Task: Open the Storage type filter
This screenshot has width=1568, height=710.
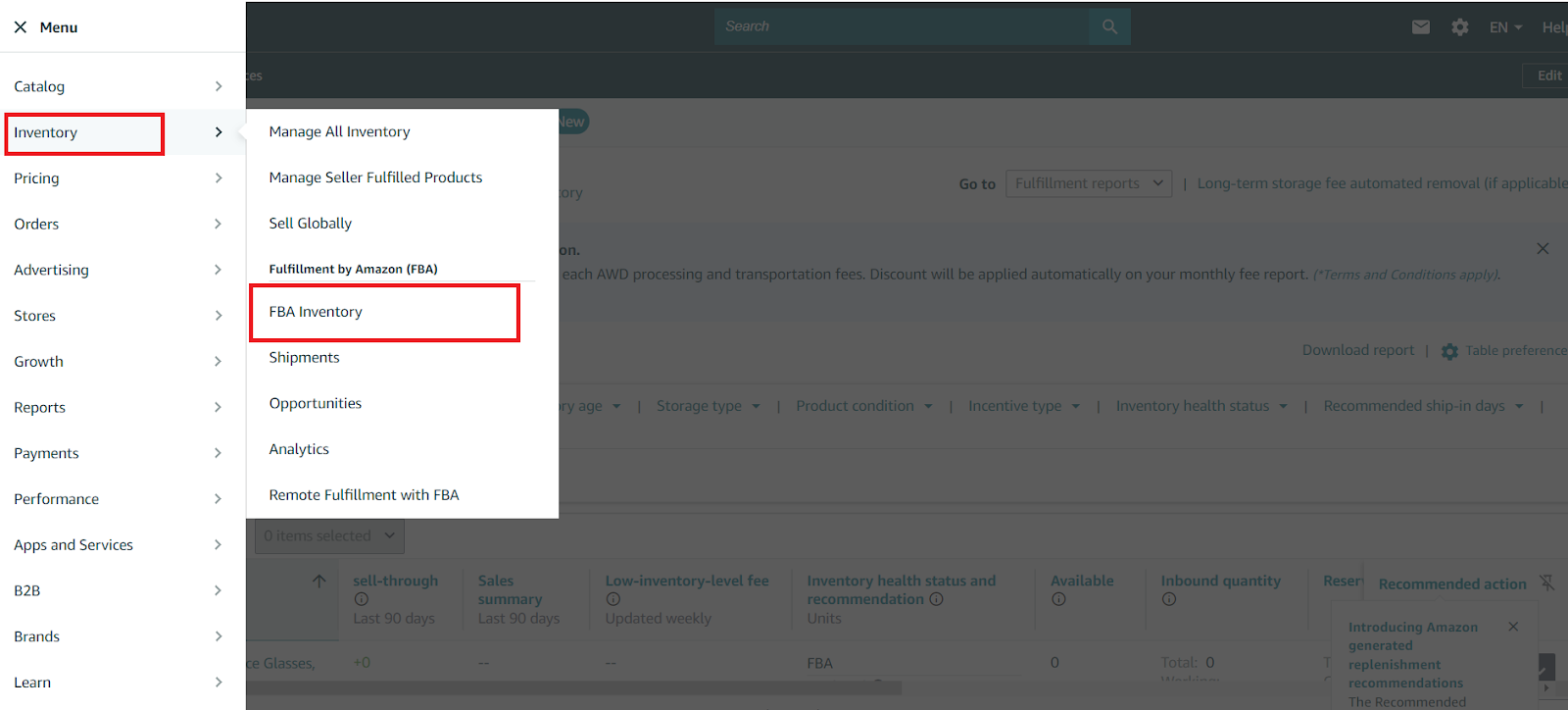Action: 708,406
